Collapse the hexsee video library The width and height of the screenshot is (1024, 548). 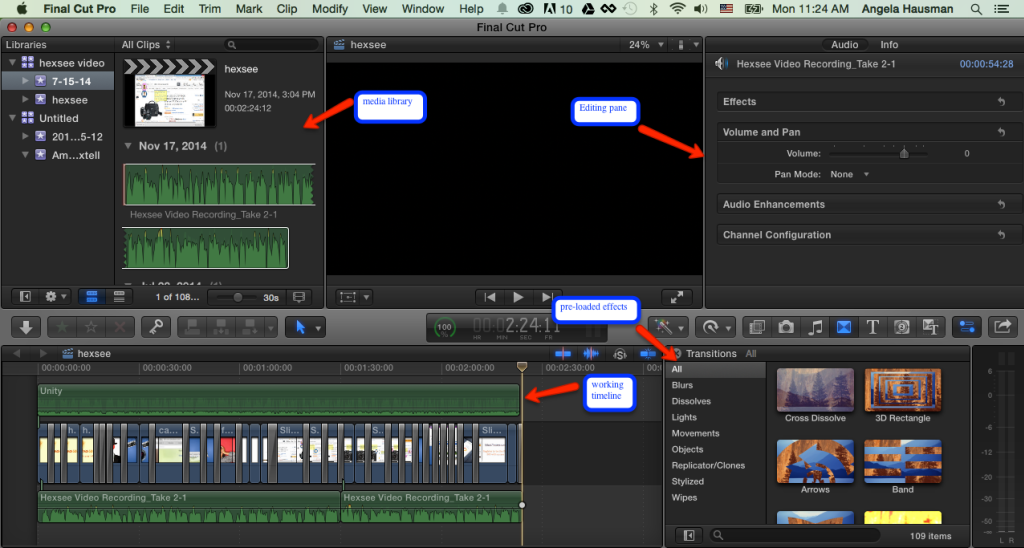(12, 63)
